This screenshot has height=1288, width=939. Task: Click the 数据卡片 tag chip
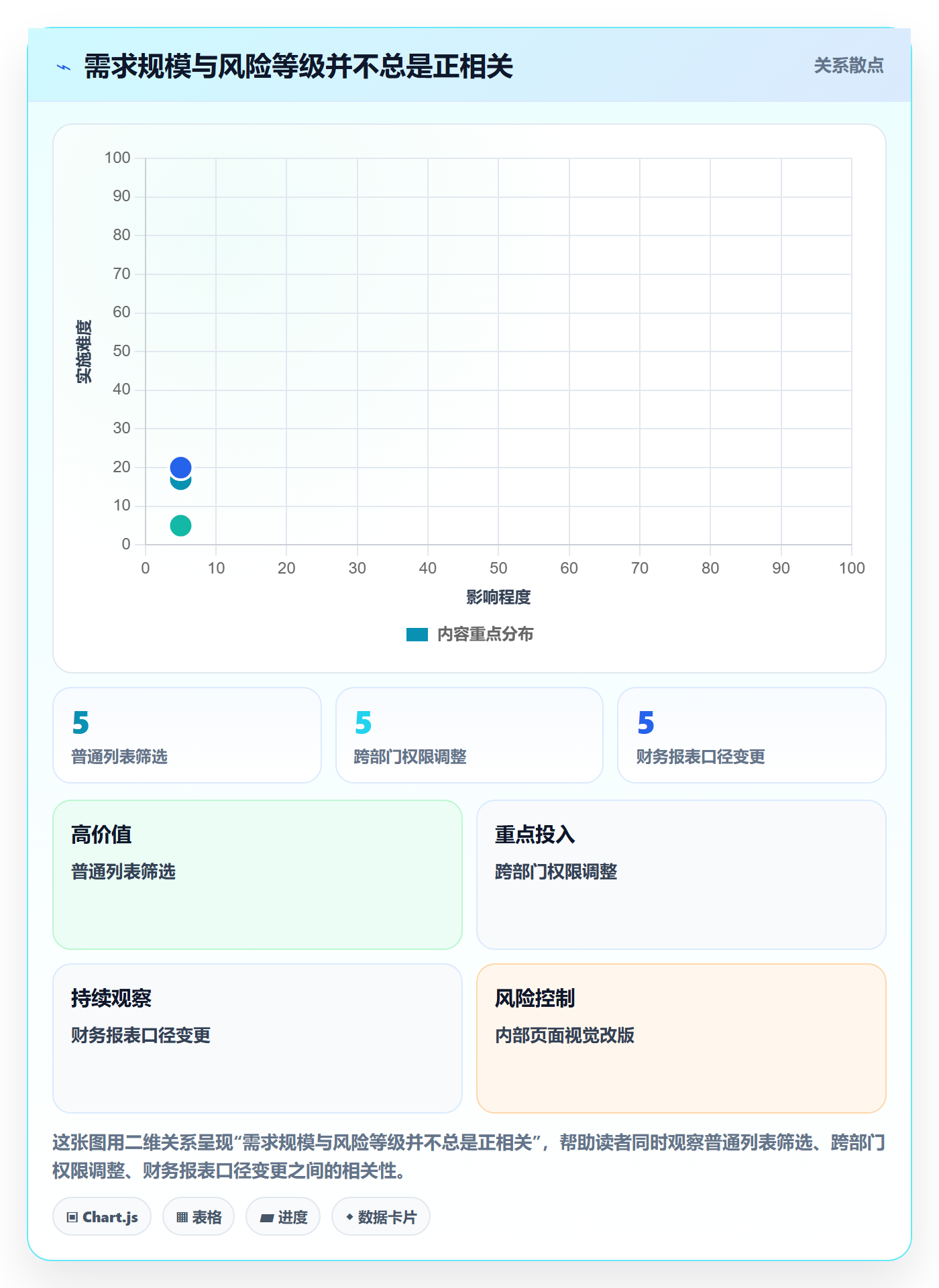point(381,1217)
